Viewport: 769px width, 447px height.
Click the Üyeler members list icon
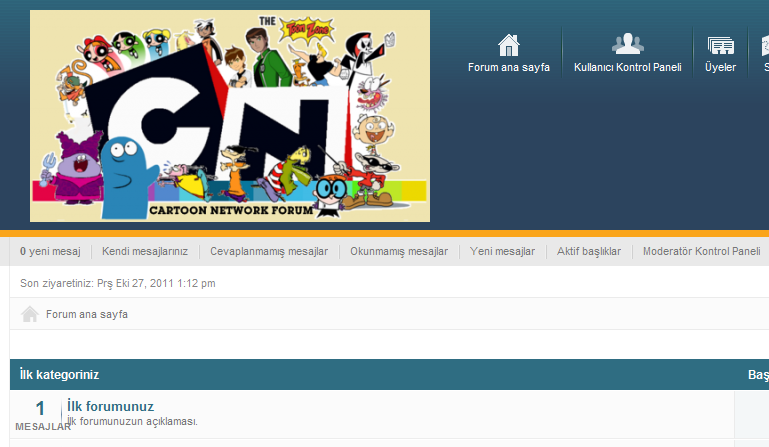pos(720,46)
